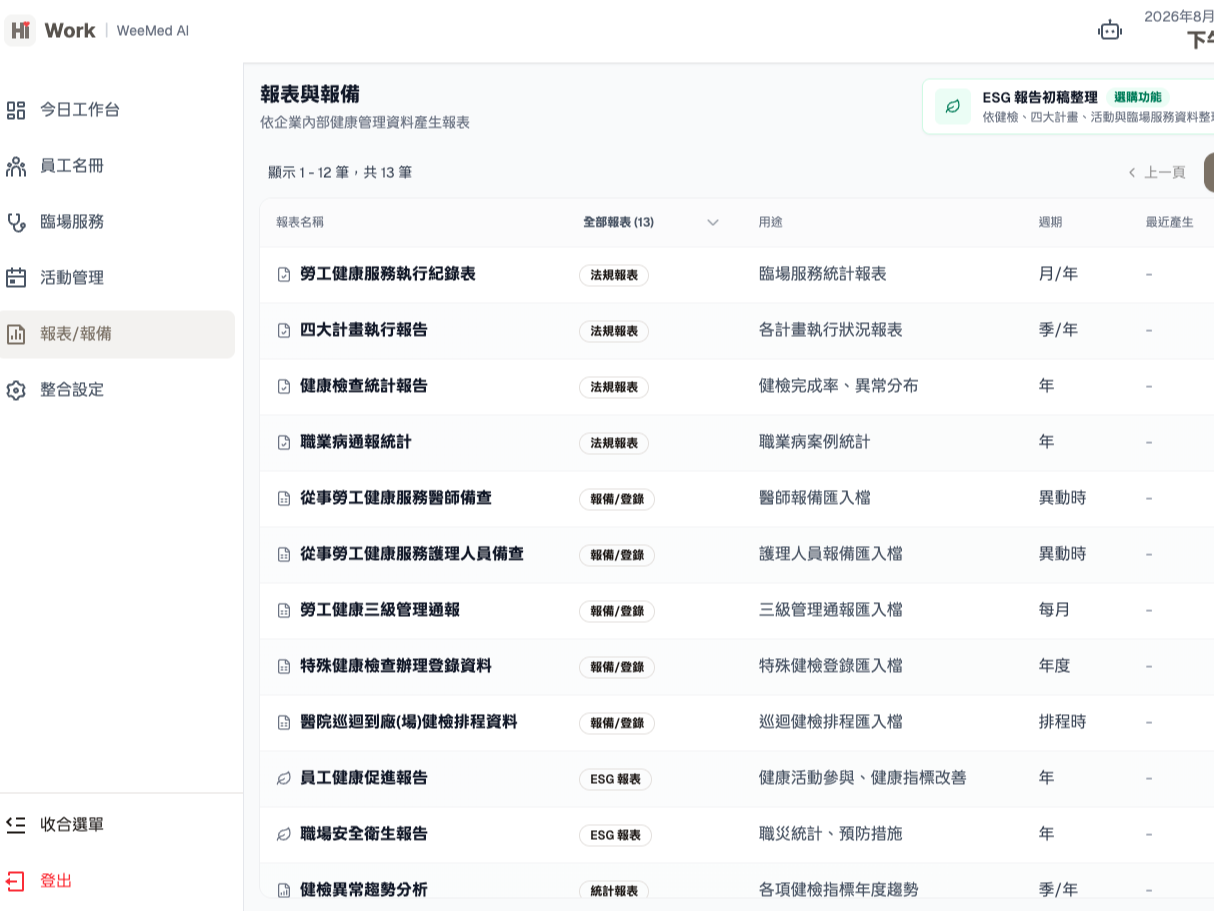This screenshot has height=911, width=1214.
Task: Click file icon beside 從事勞工健康服務醫師備查
Action: click(x=283, y=498)
